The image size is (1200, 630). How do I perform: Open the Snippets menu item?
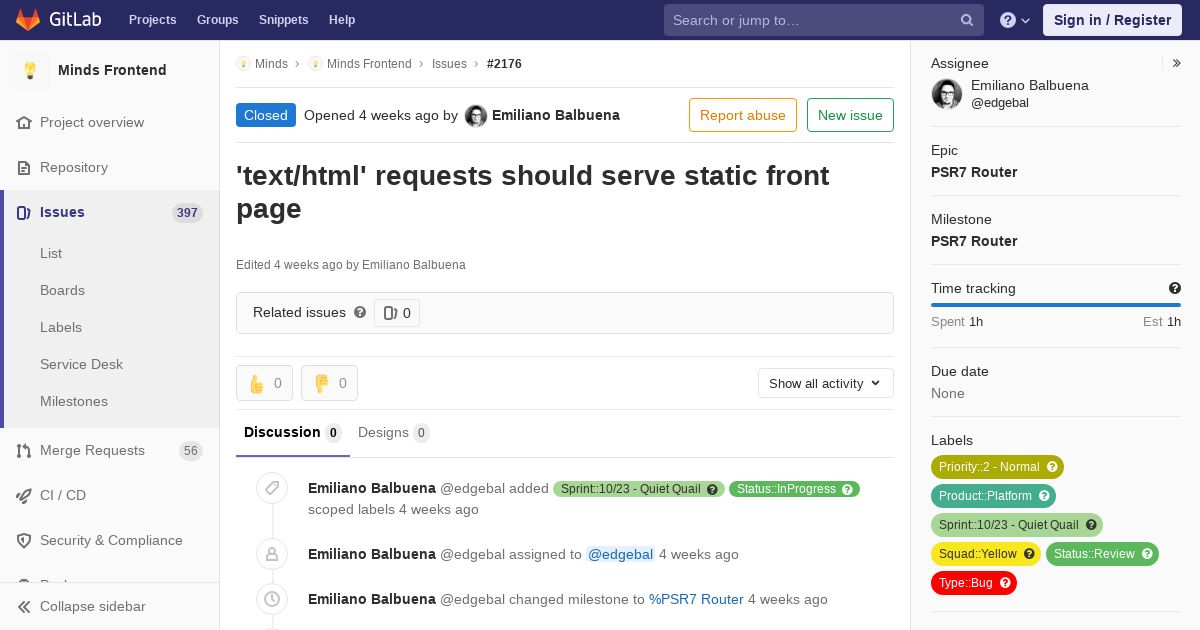pos(283,20)
